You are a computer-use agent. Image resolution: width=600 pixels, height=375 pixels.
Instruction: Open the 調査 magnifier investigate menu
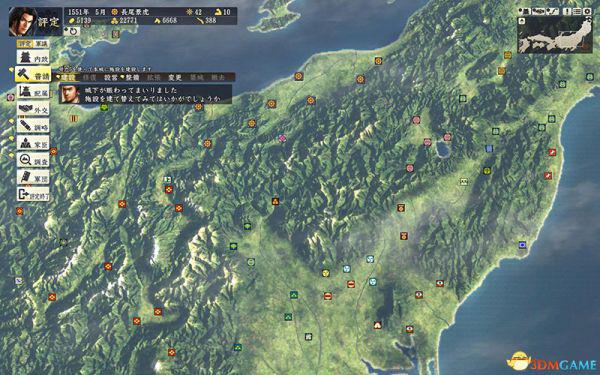(x=33, y=160)
